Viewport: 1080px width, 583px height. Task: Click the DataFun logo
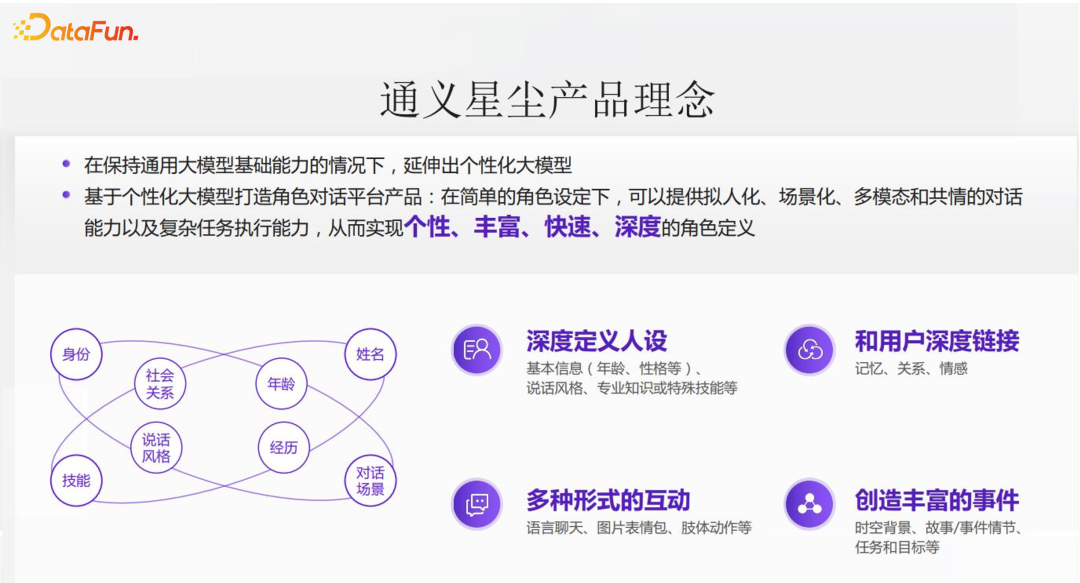(x=76, y=28)
